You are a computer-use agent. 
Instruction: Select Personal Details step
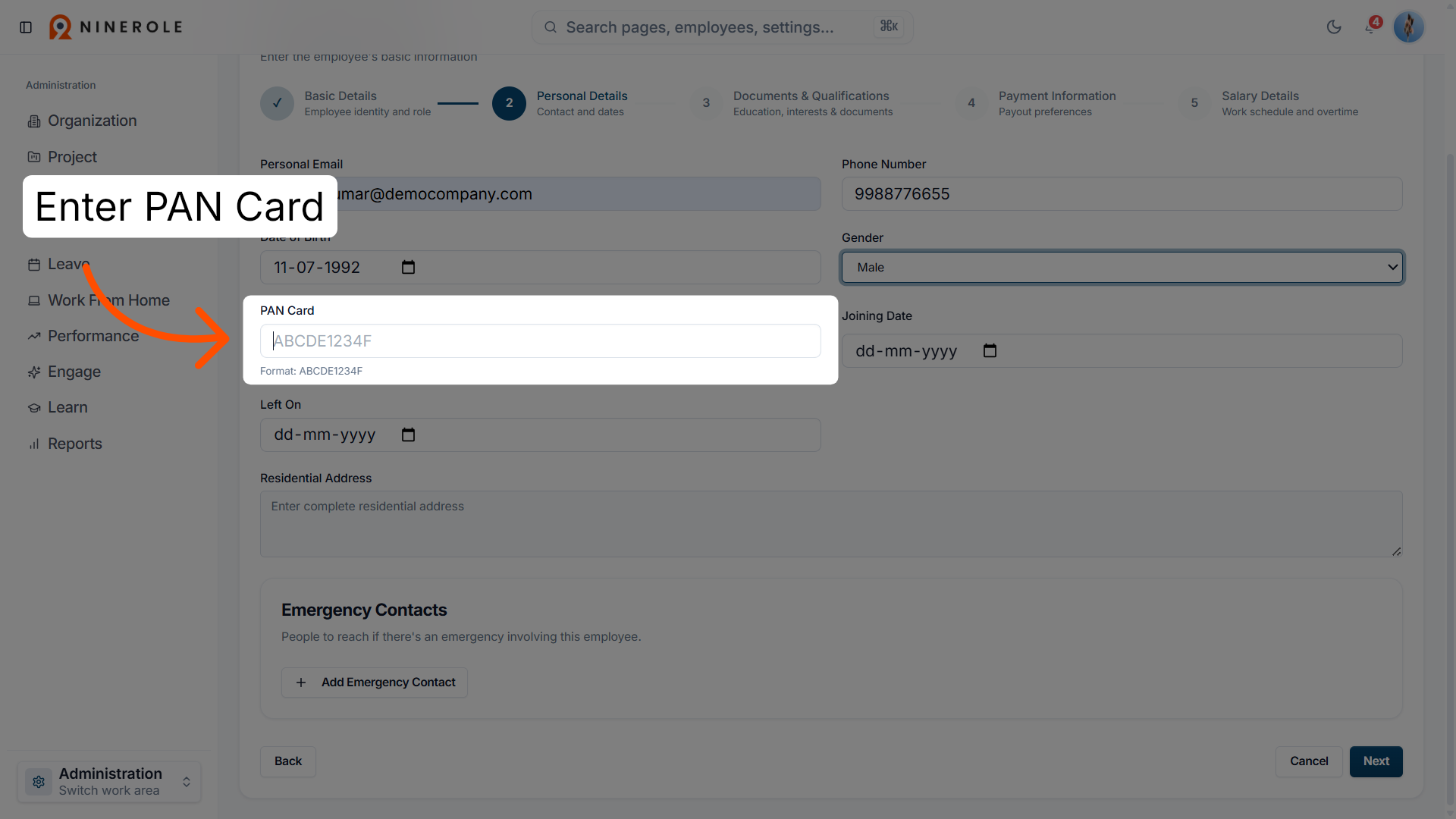(560, 103)
